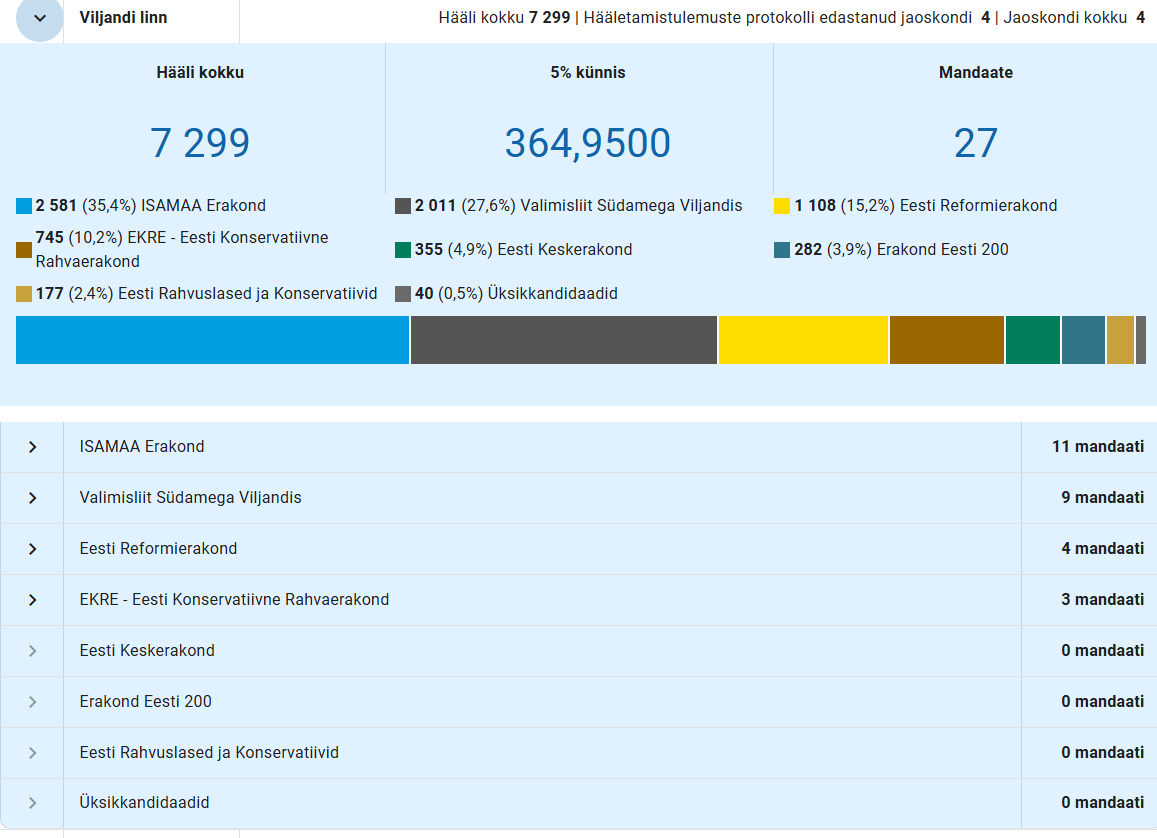This screenshot has height=838, width=1157.
Task: Click the yellow Reformierakond bar segment
Action: (803, 340)
